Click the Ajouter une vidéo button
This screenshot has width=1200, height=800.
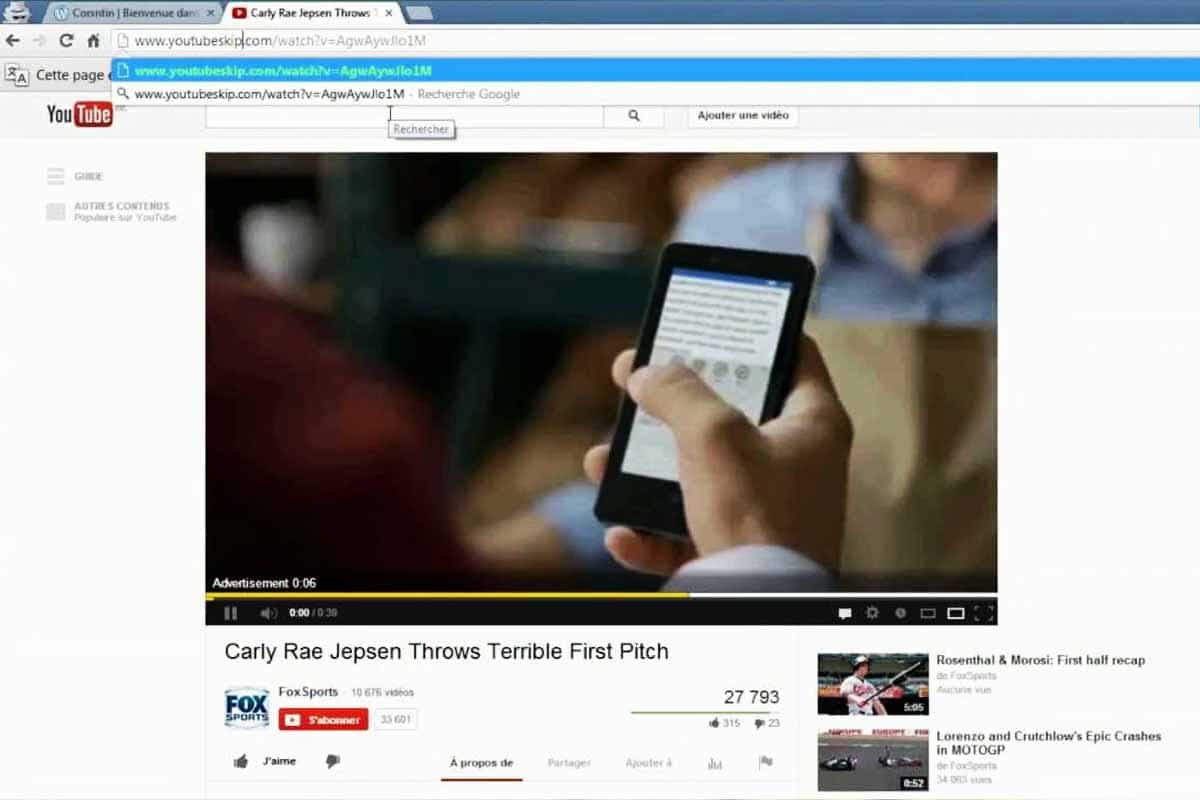[743, 115]
